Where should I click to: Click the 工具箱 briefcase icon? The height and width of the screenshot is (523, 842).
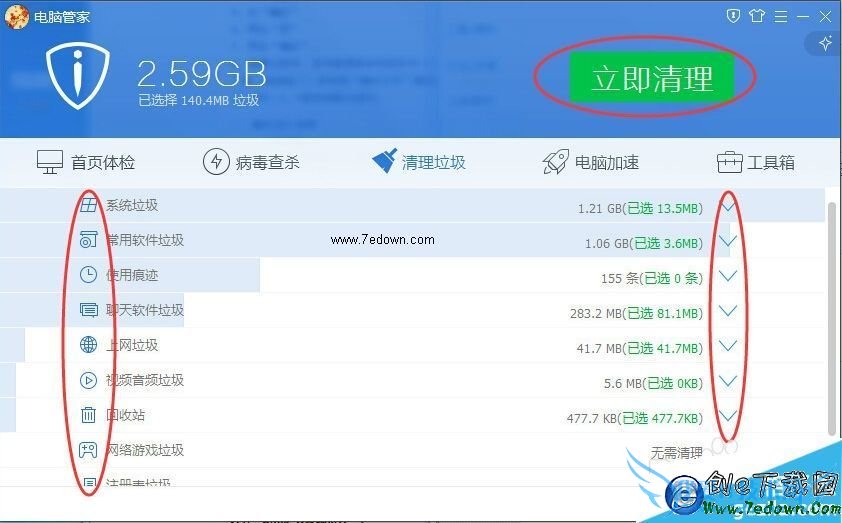[730, 163]
